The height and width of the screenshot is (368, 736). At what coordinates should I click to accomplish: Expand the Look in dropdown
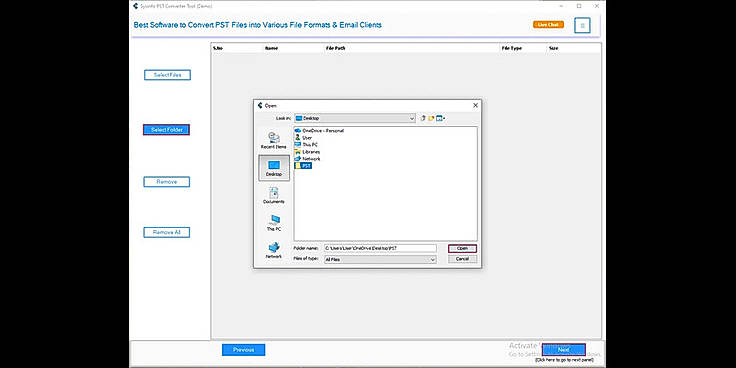[x=412, y=118]
